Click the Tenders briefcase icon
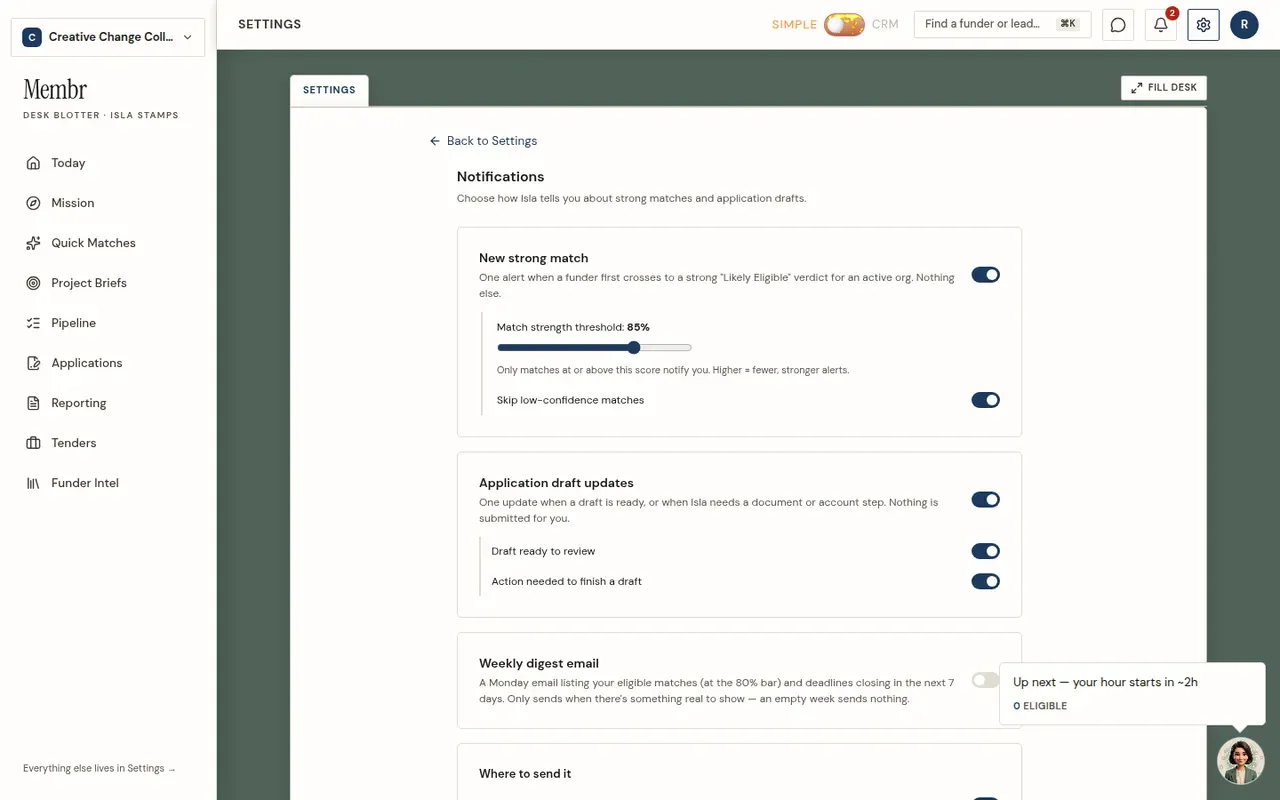1280x800 pixels. click(33, 443)
